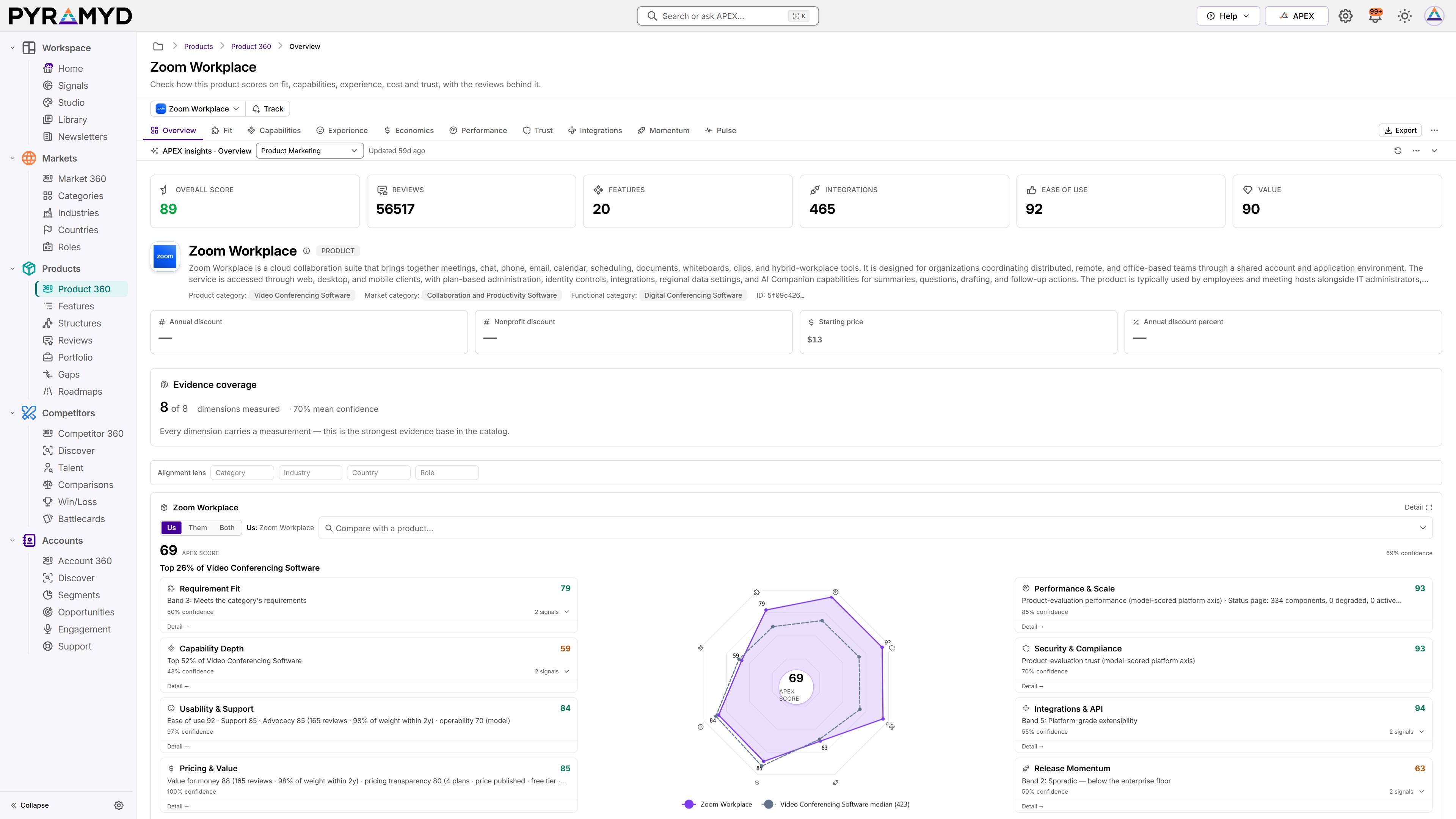Toggle Zoom Workplace series in chart legend
This screenshot has height=819, width=1456.
coord(717,804)
